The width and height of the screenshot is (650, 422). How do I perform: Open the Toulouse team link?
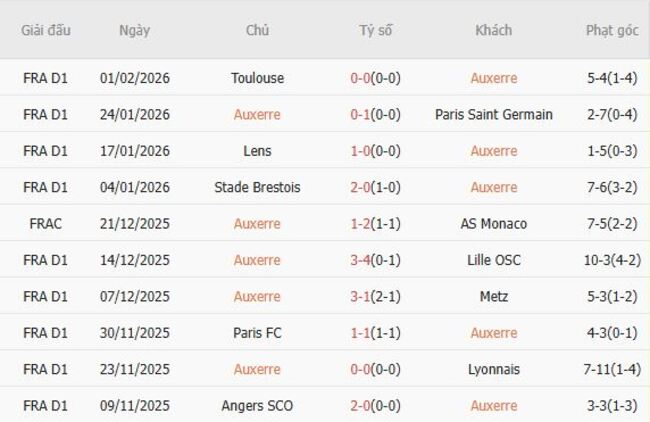coord(257,78)
